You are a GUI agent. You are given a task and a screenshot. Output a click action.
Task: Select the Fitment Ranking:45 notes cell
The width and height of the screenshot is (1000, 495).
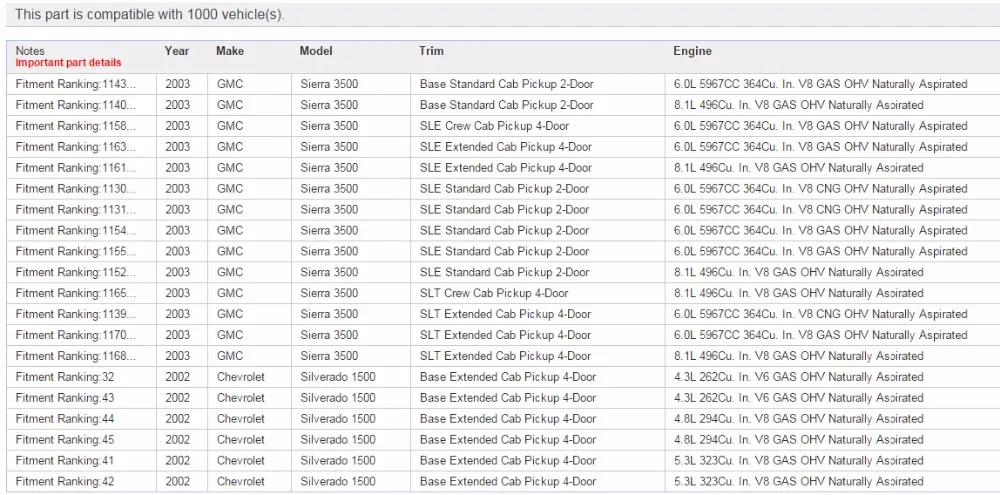82,440
